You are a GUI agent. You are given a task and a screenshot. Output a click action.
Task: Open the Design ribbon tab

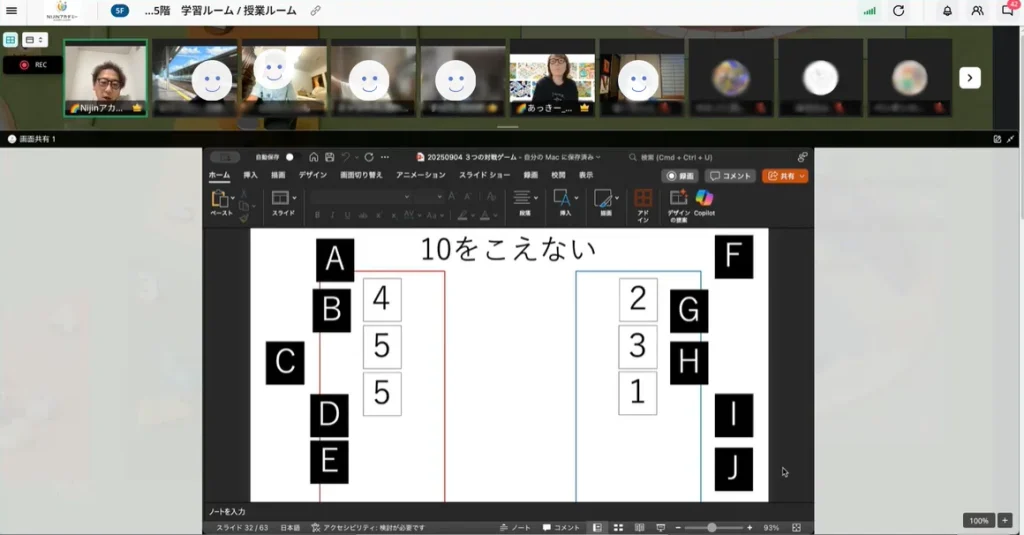pyautogui.click(x=312, y=175)
